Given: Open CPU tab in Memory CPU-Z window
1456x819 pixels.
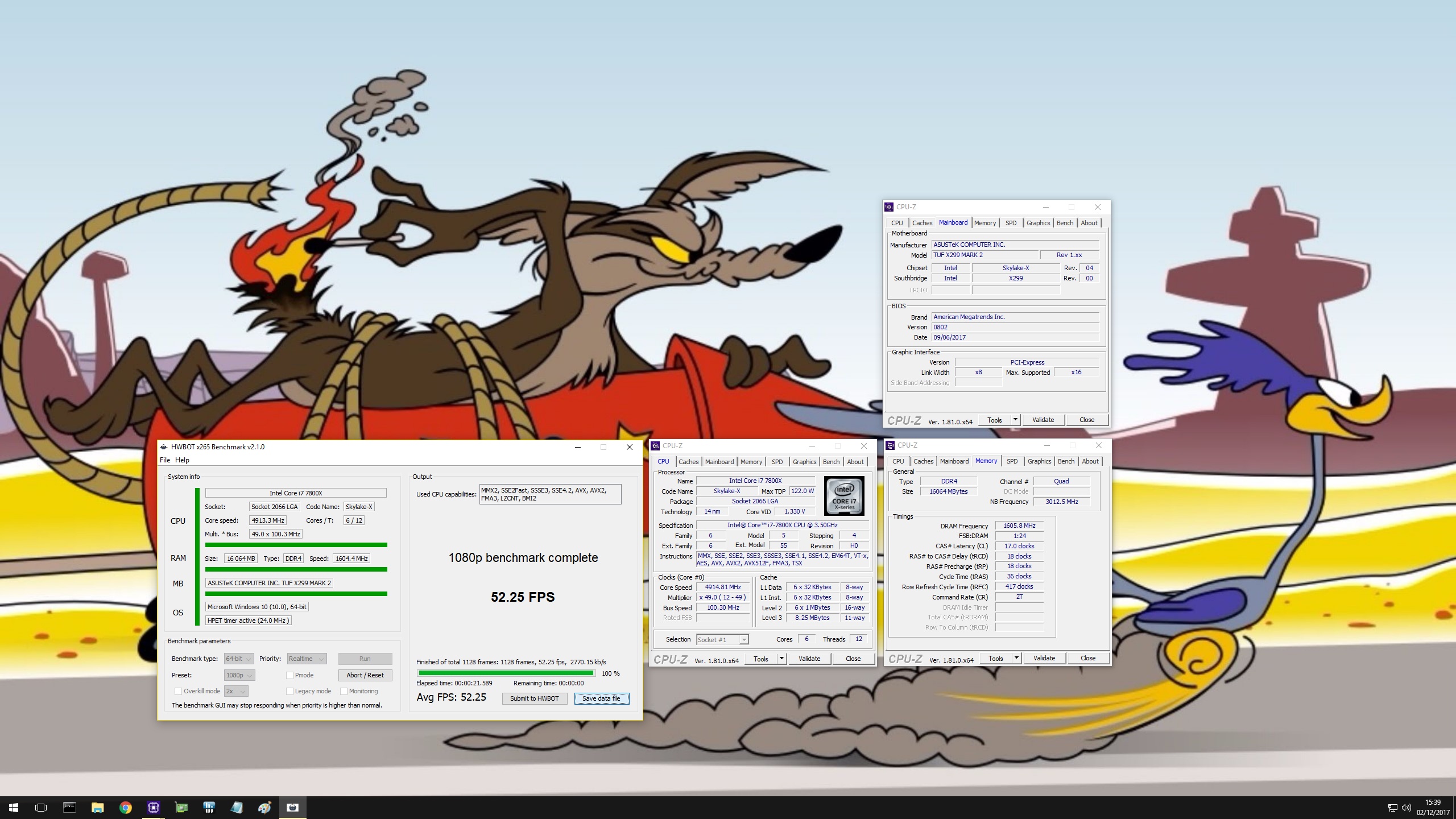Looking at the screenshot, I should [898, 461].
